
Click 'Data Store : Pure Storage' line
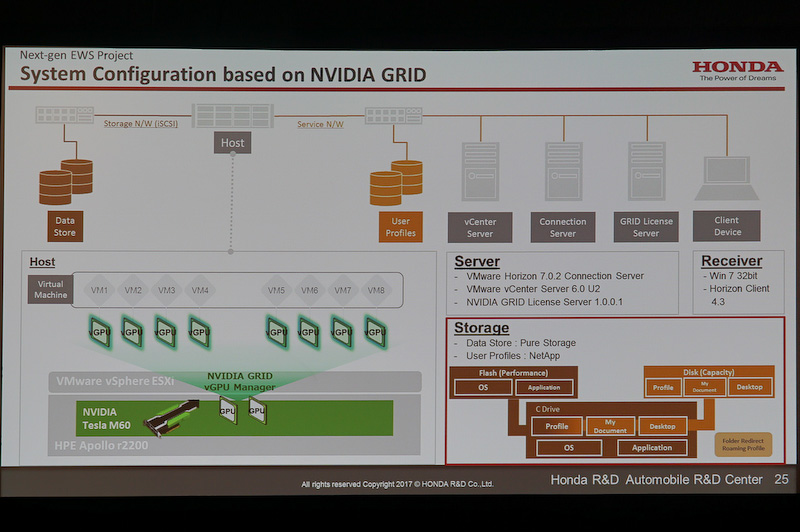click(521, 343)
